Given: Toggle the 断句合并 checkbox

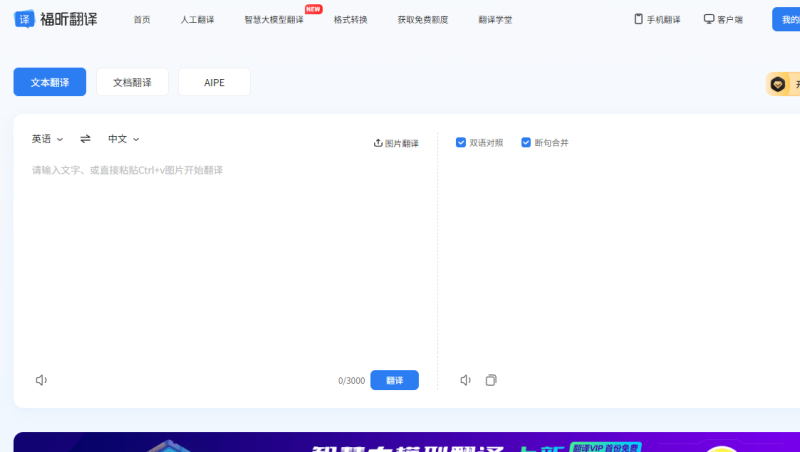Looking at the screenshot, I should point(526,142).
